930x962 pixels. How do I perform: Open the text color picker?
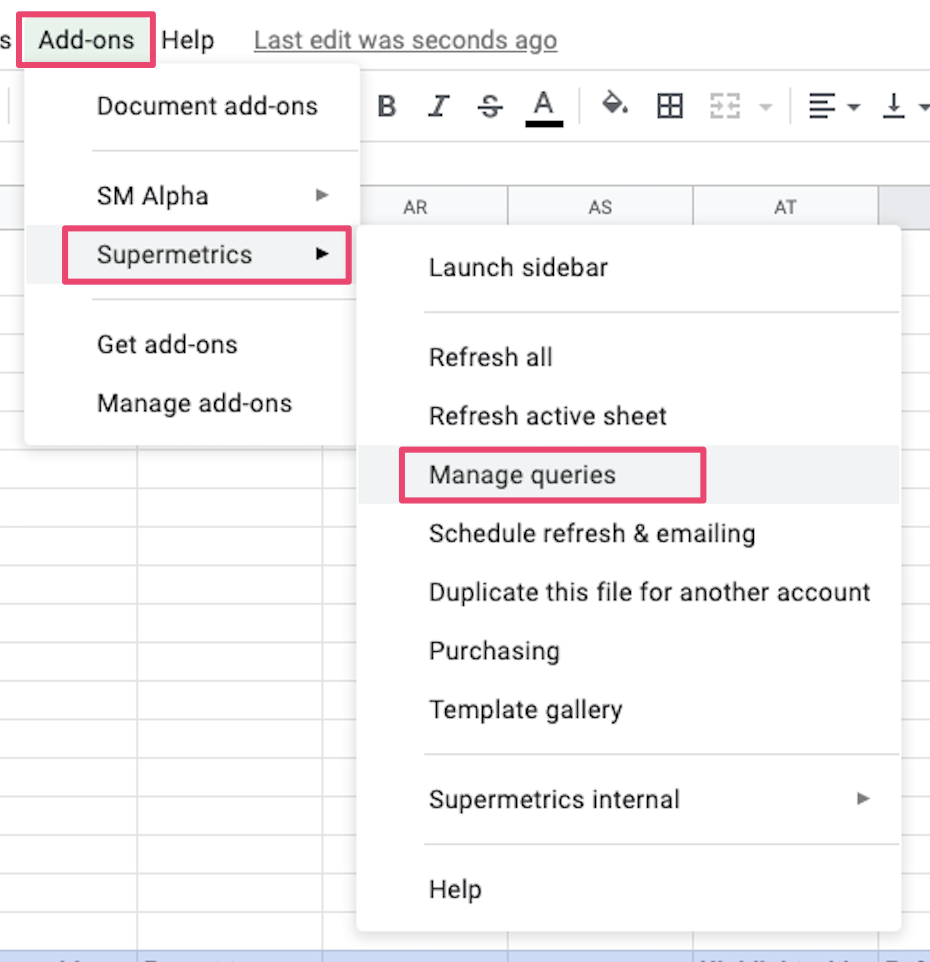point(544,108)
